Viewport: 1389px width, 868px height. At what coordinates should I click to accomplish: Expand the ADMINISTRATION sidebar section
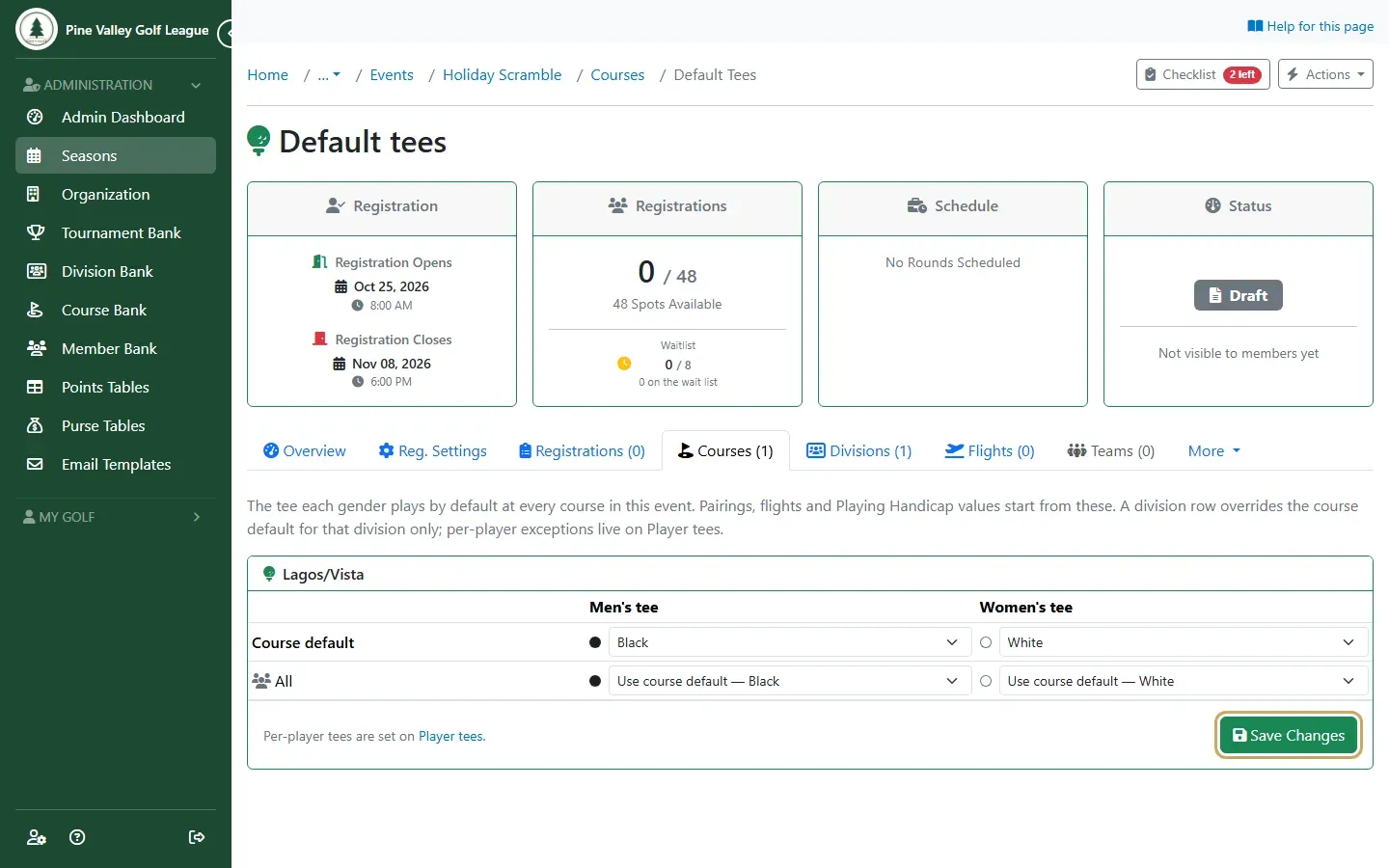tap(113, 85)
